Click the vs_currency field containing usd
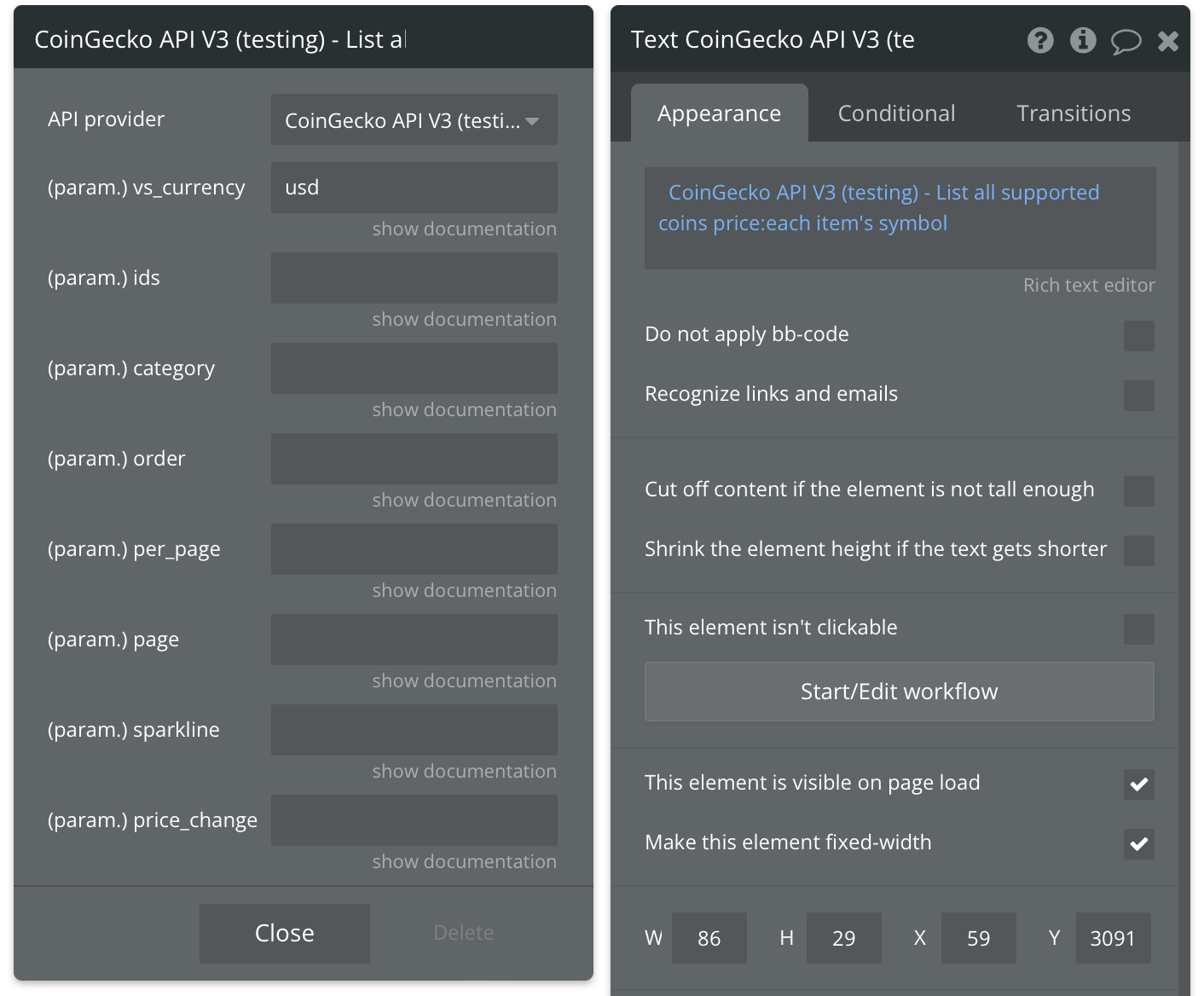The image size is (1204, 996). coord(414,188)
